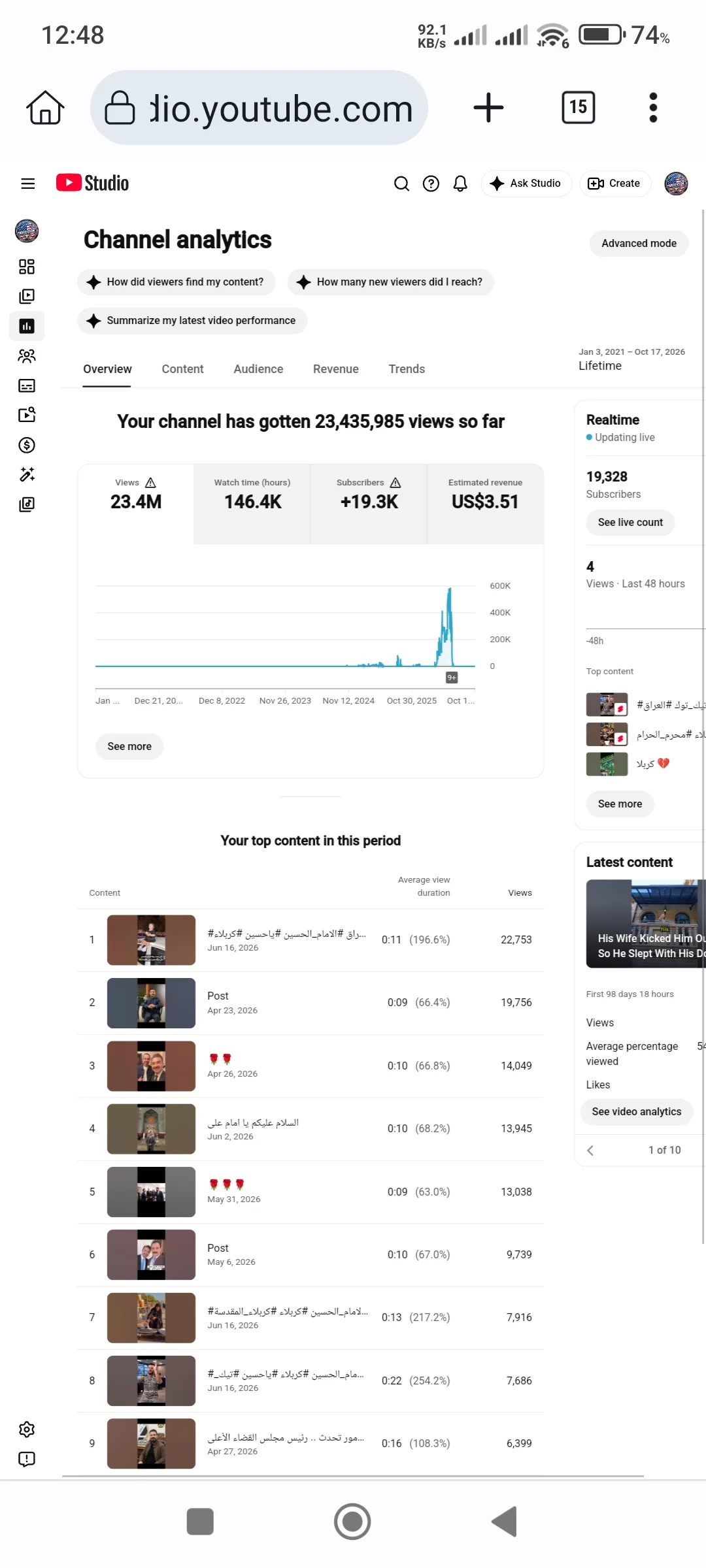Open Send feedback sidebar icon
Image resolution: width=706 pixels, height=1568 pixels.
click(27, 1459)
